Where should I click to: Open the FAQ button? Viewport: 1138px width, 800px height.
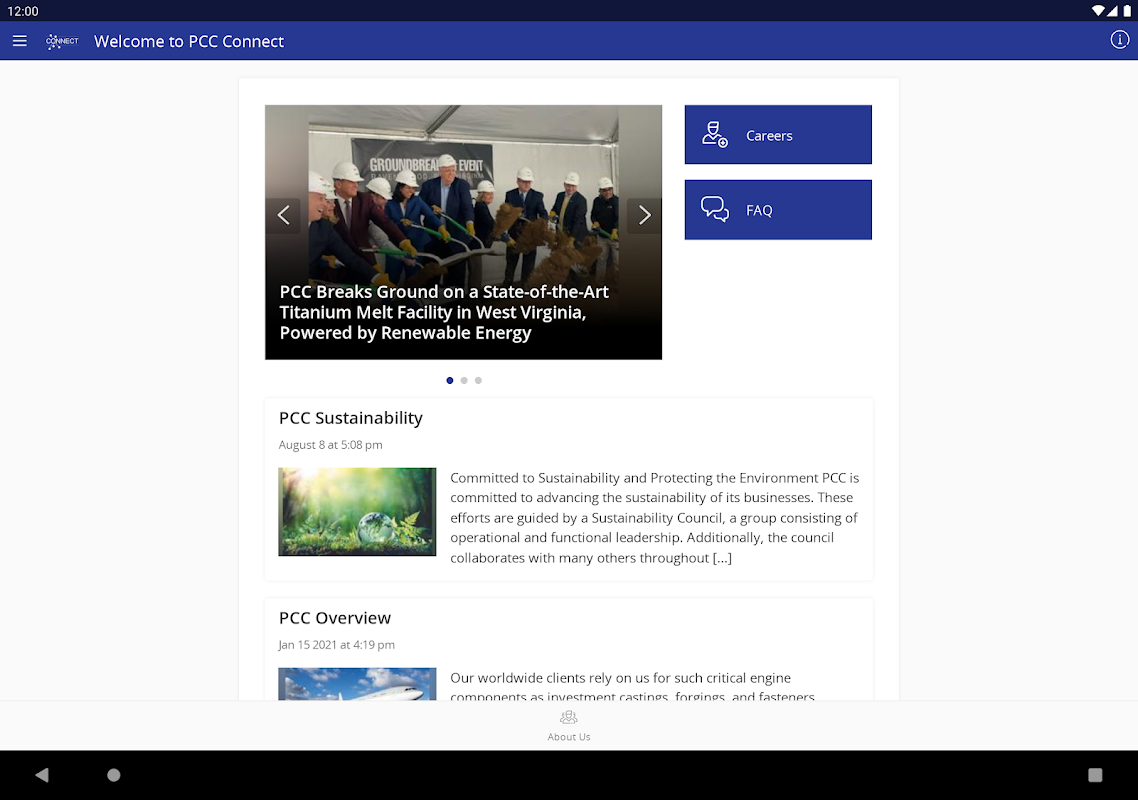click(x=778, y=210)
